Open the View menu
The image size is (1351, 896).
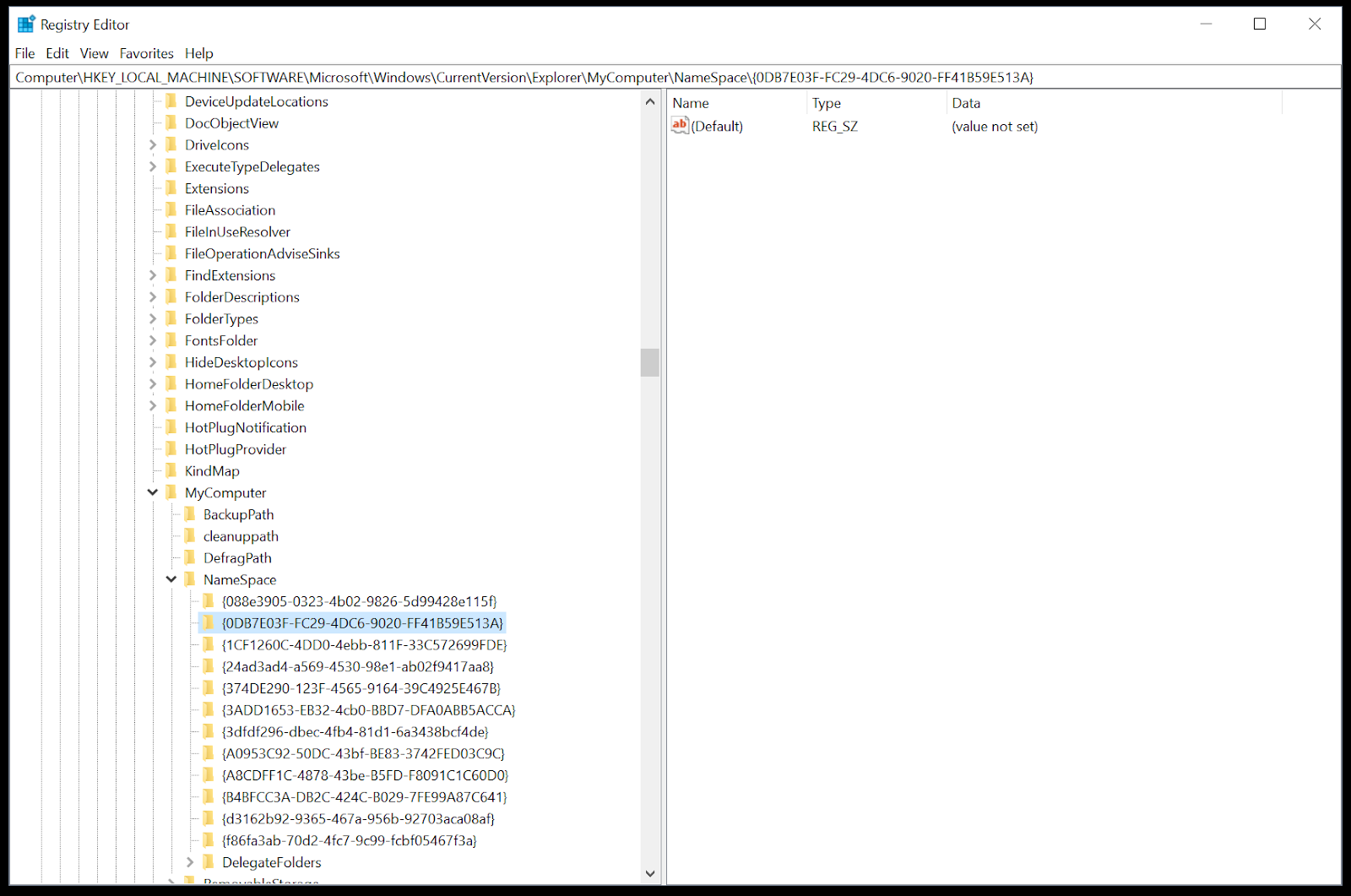click(95, 53)
